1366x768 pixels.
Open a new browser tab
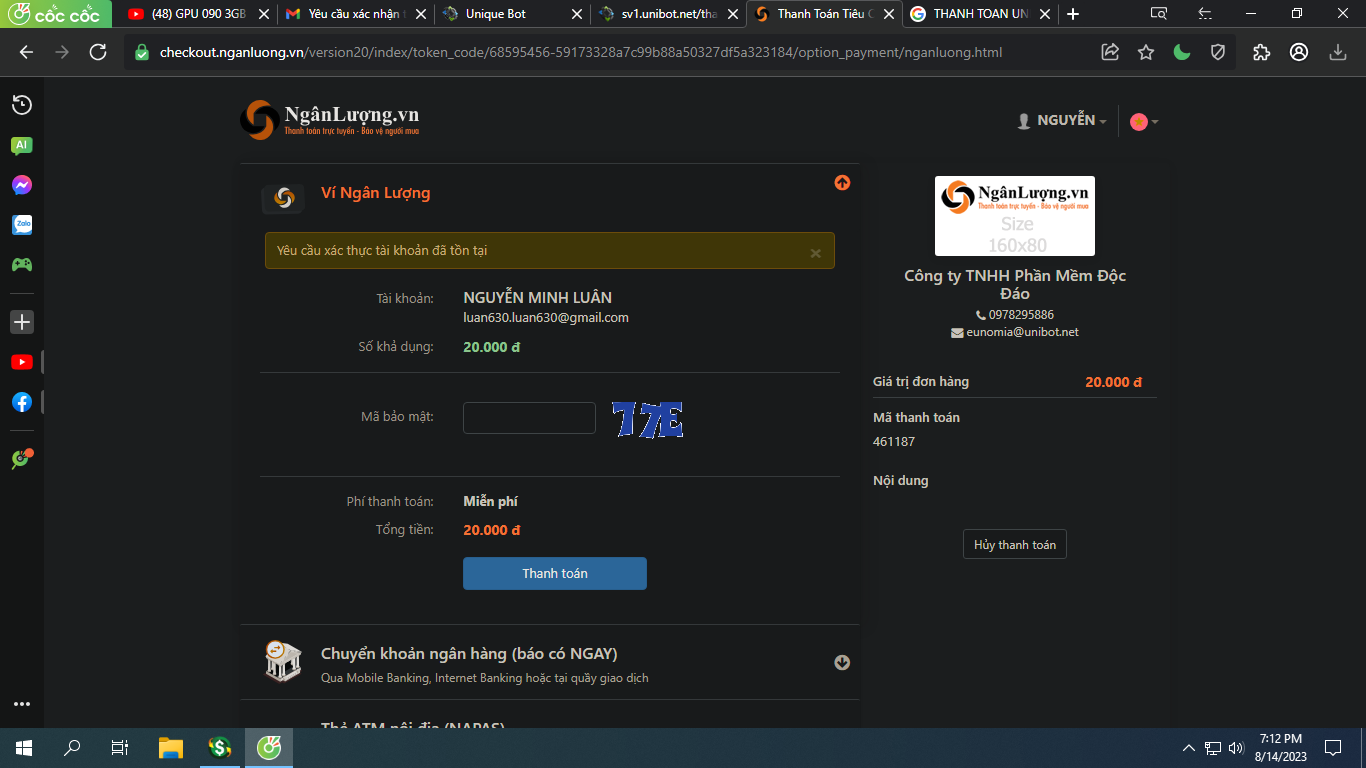(1073, 14)
